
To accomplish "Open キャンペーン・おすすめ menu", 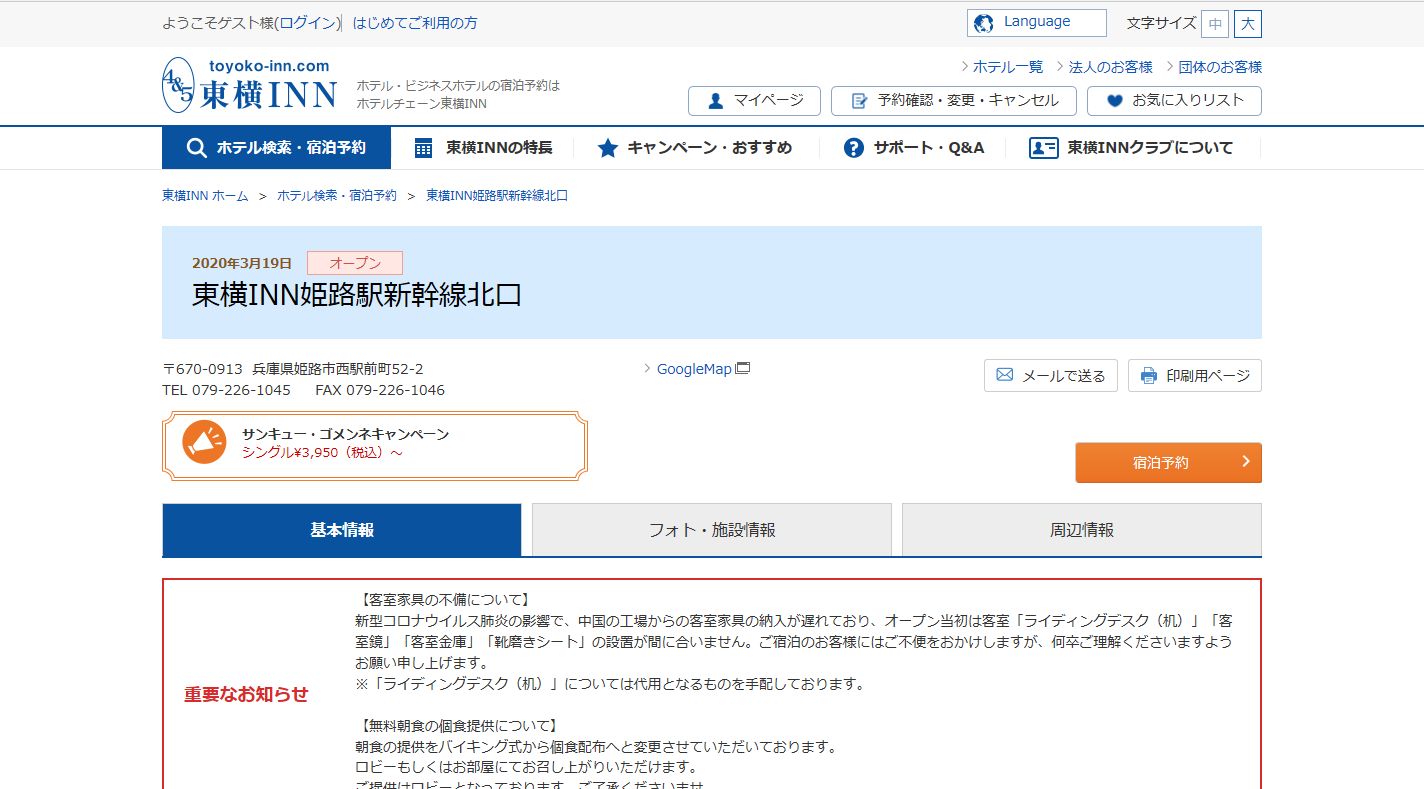I will (x=695, y=148).
